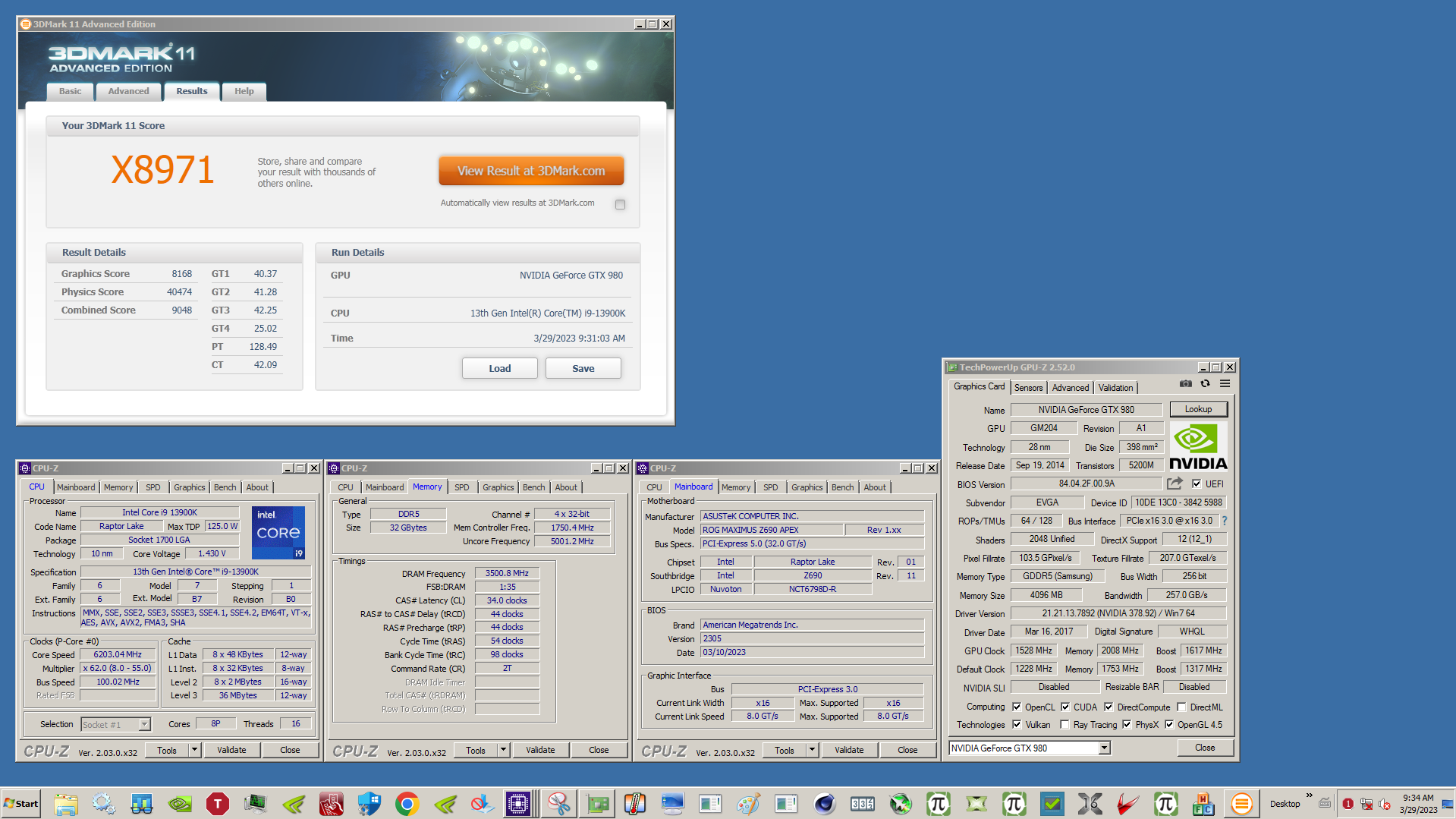Click the BIOS Version field 84.04.2F.00.9A
This screenshot has height=819, width=1456.
click(1086, 484)
